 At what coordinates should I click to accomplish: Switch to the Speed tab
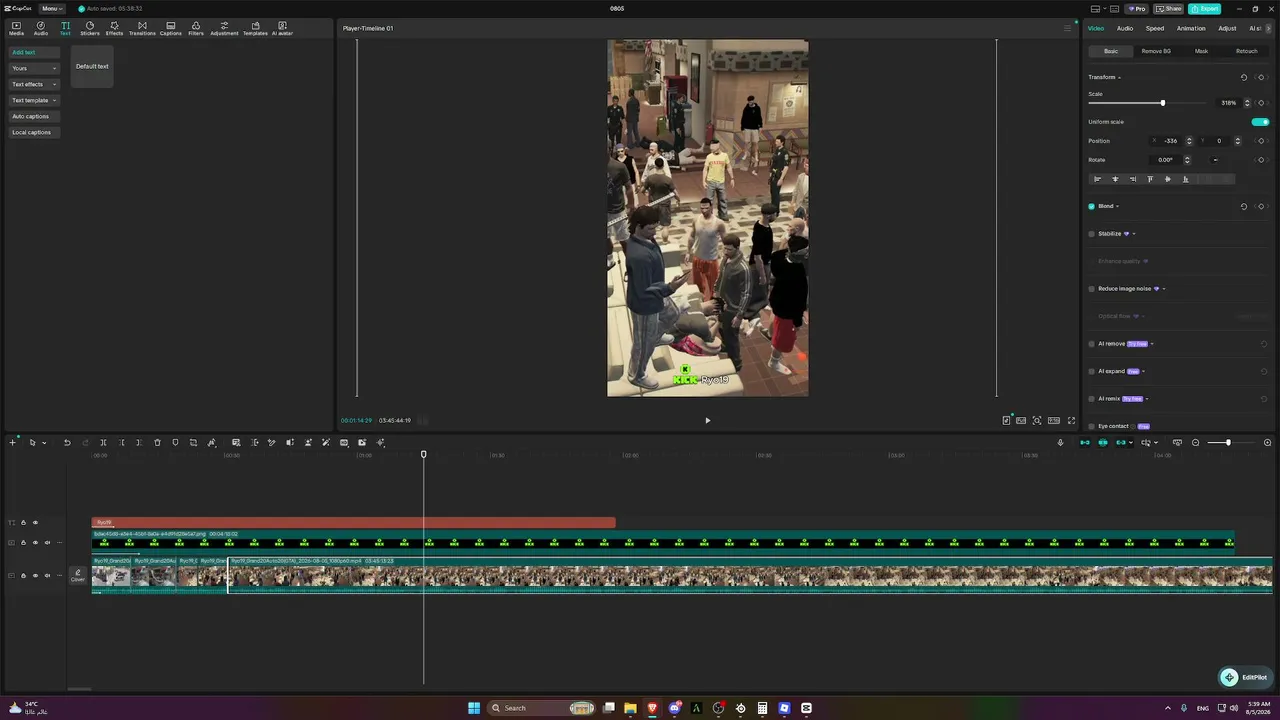(x=1155, y=28)
